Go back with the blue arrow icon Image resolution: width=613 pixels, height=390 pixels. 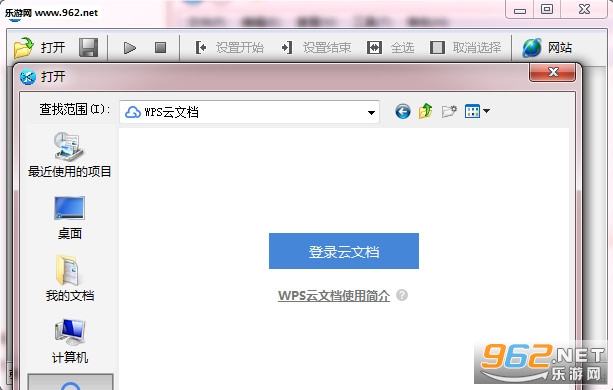(x=403, y=111)
